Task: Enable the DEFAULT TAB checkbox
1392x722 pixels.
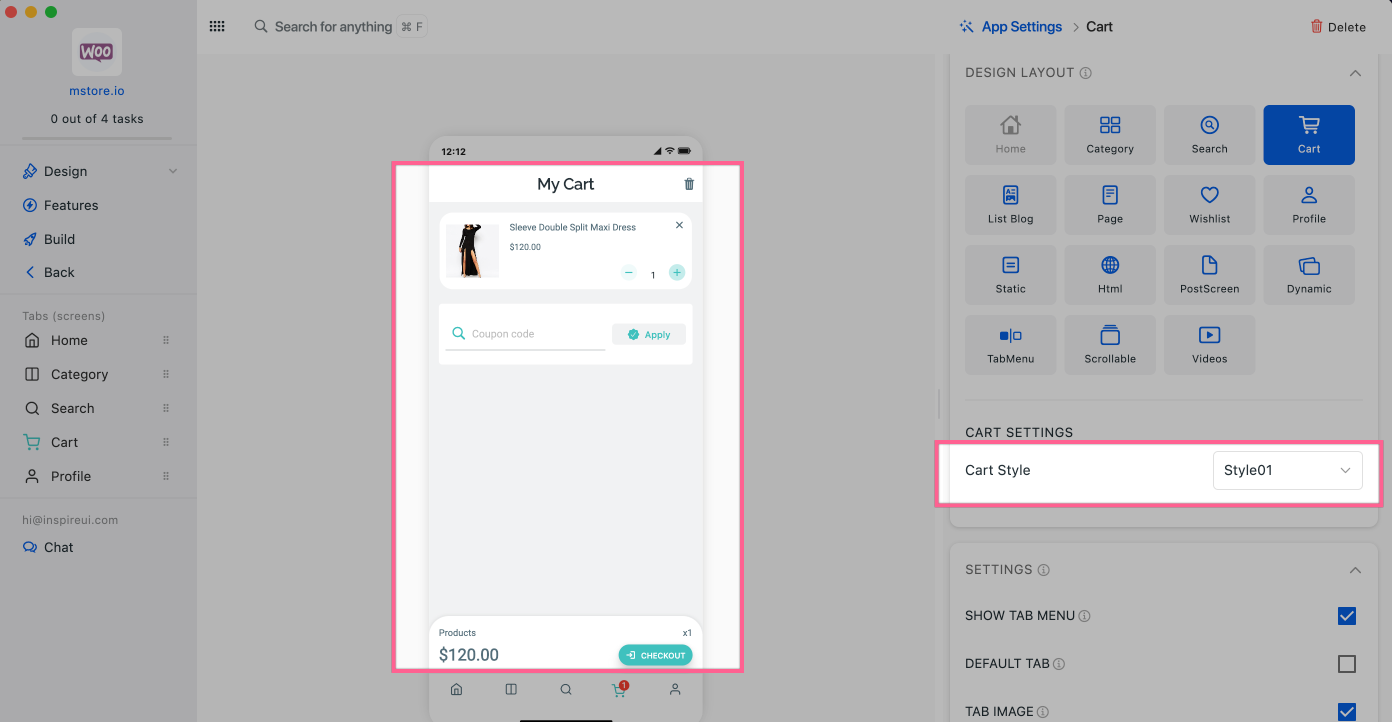Action: [x=1346, y=664]
